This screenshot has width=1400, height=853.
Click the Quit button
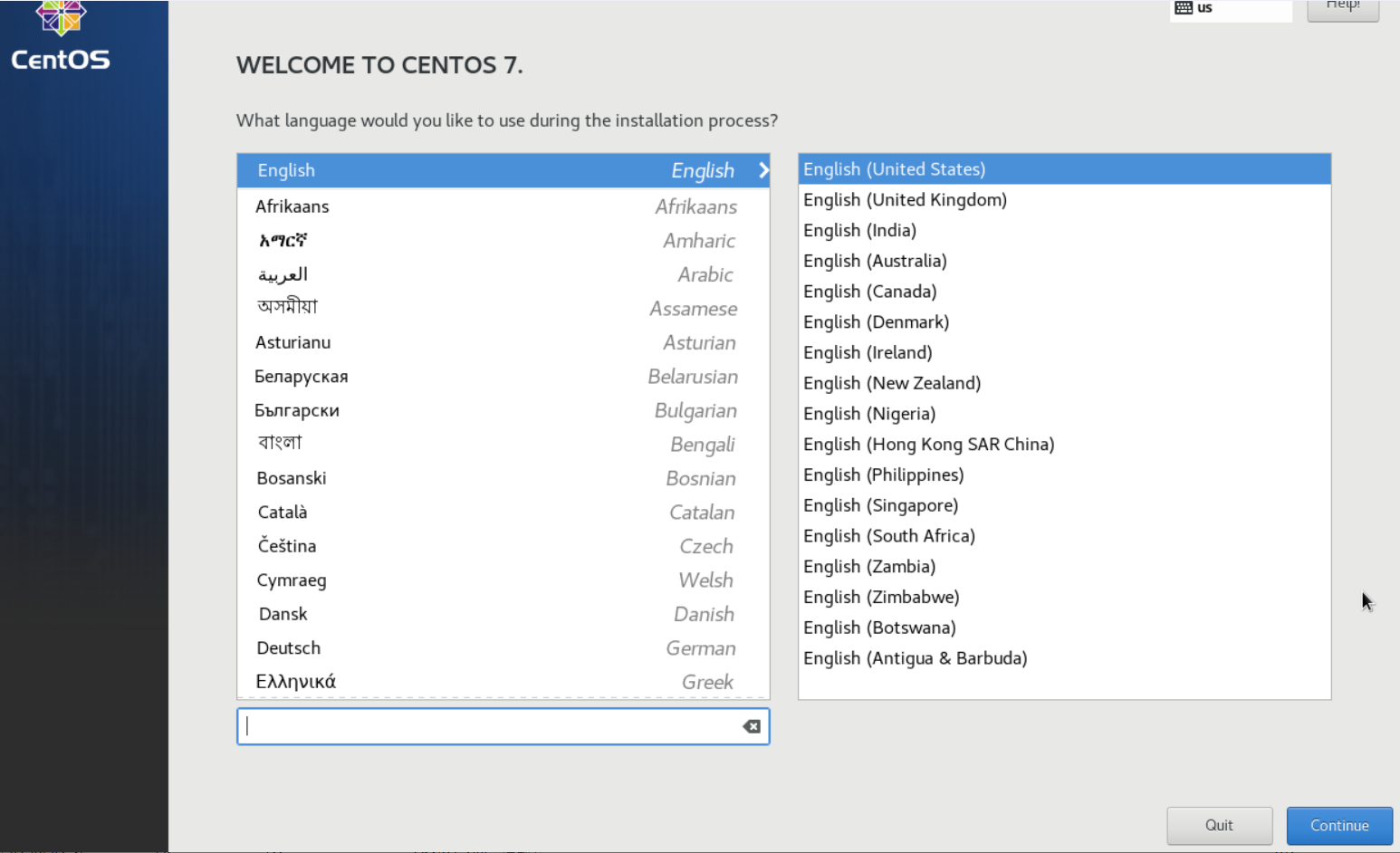[1219, 825]
